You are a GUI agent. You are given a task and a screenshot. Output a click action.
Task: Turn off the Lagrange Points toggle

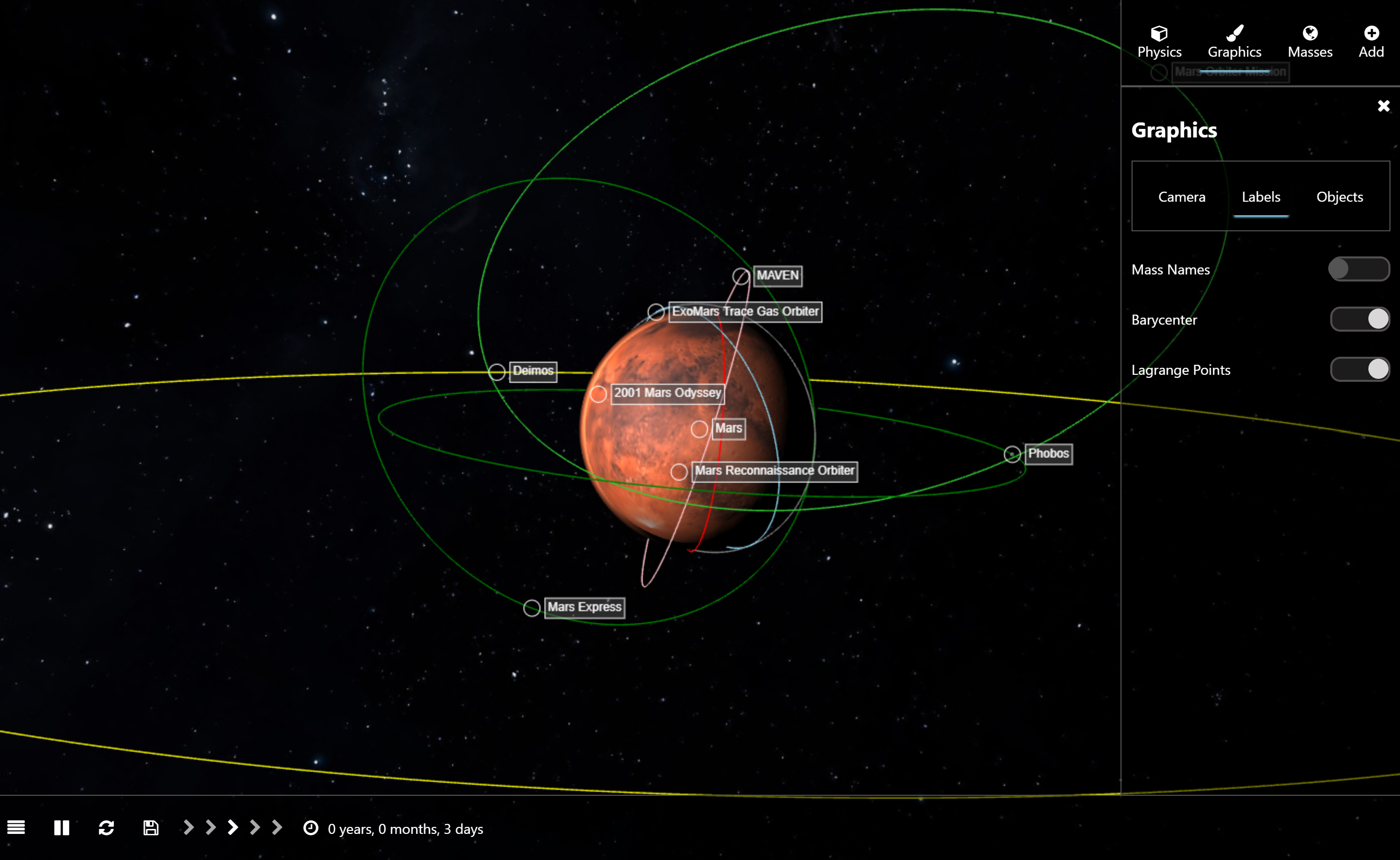coord(1359,369)
